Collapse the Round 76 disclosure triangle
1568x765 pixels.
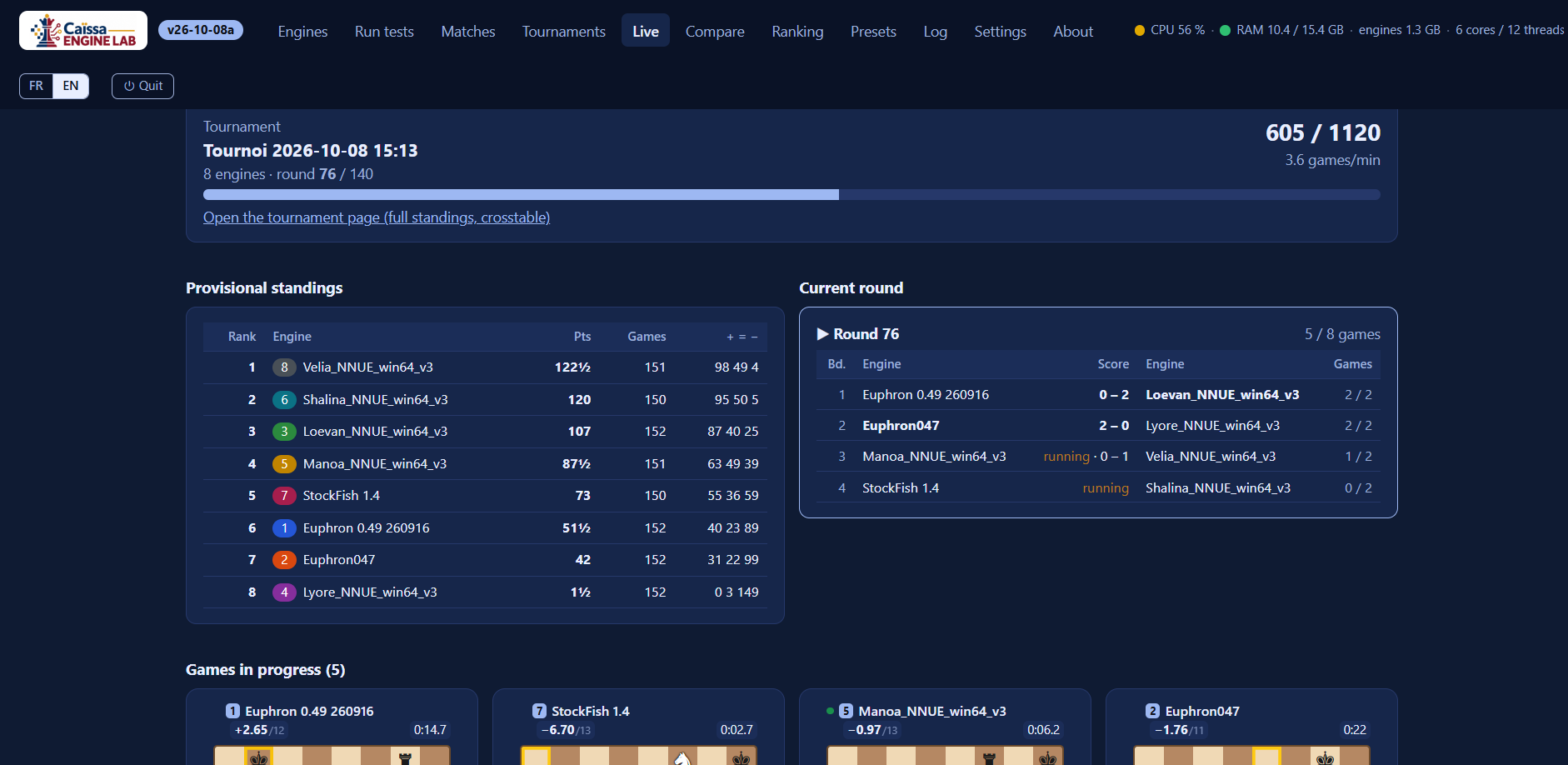pos(823,334)
